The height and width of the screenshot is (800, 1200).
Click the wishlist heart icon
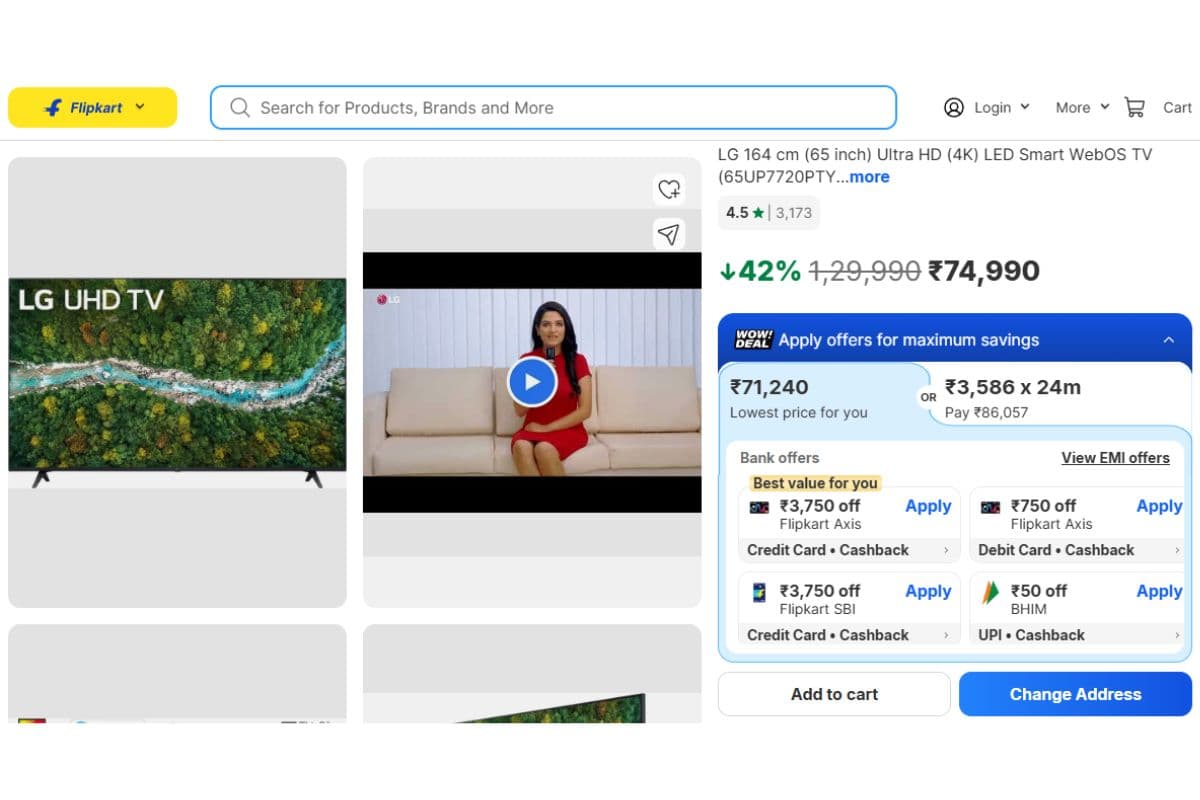[668, 188]
